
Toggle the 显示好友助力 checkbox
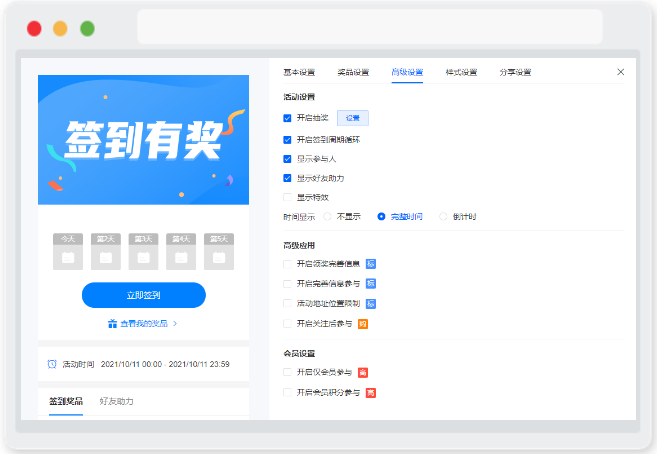click(287, 178)
